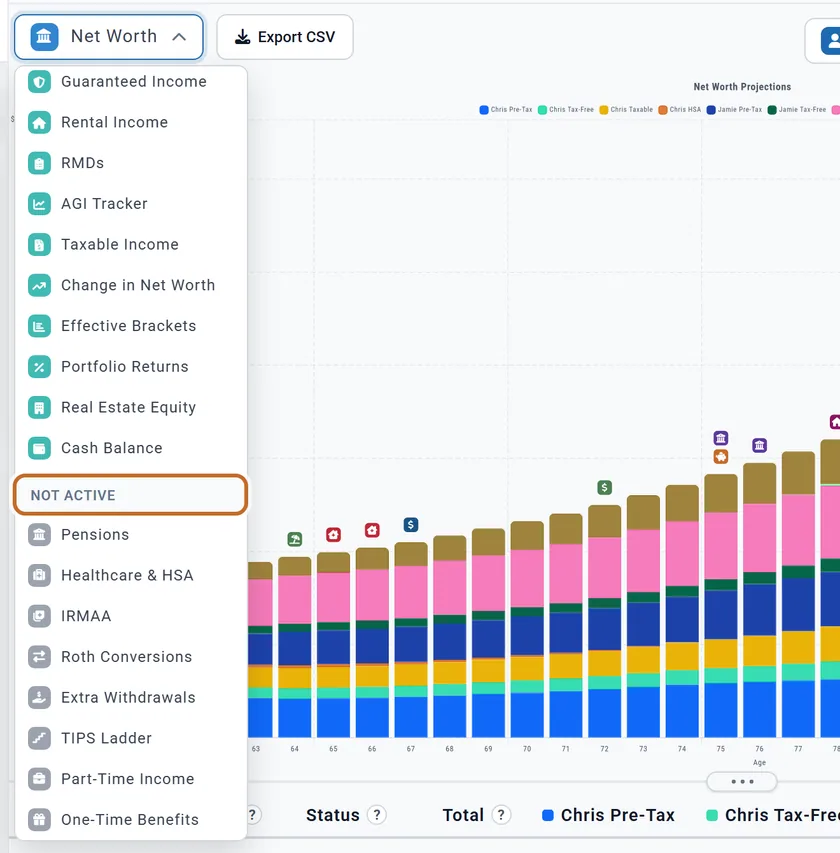Click the stacked bar for age 73
This screenshot has width=840, height=853.
[x=643, y=616]
